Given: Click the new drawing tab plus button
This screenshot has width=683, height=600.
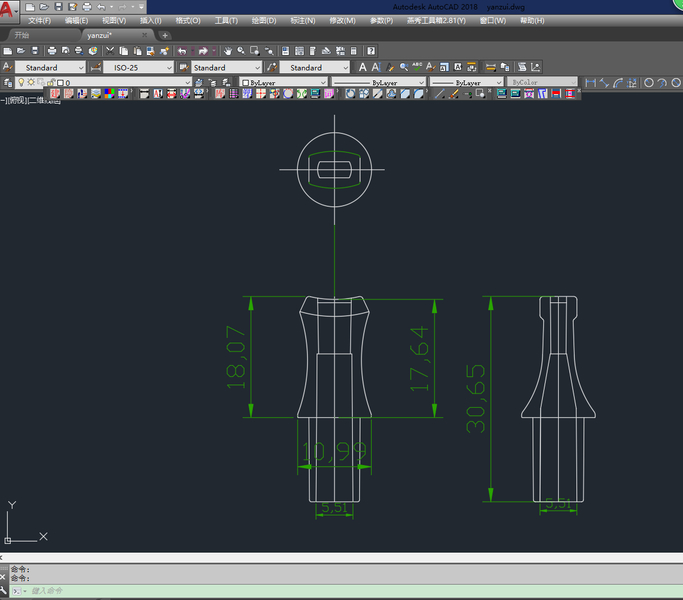Looking at the screenshot, I should point(165,35).
